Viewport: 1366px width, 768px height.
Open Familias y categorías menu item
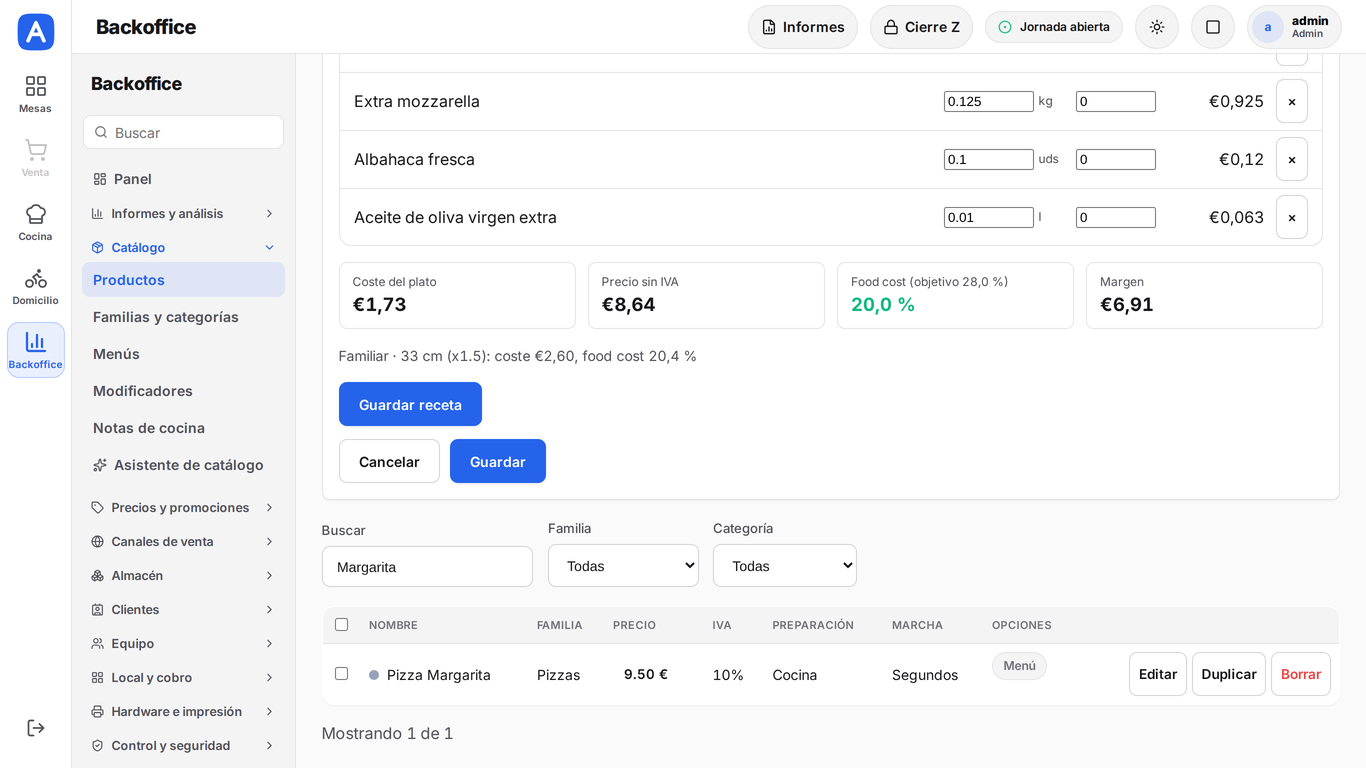click(183, 317)
